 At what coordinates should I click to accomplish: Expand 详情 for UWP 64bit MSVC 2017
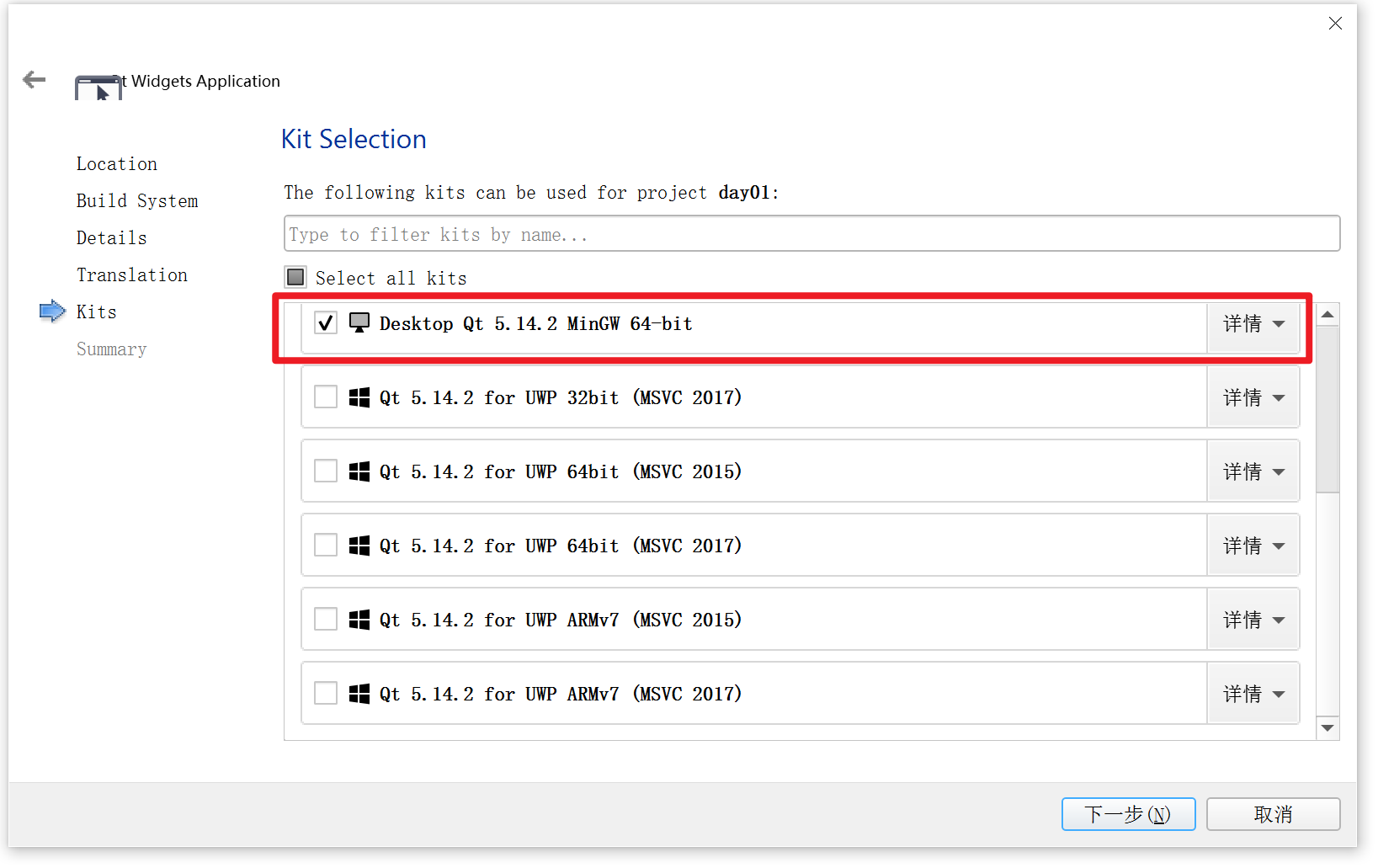point(1253,546)
